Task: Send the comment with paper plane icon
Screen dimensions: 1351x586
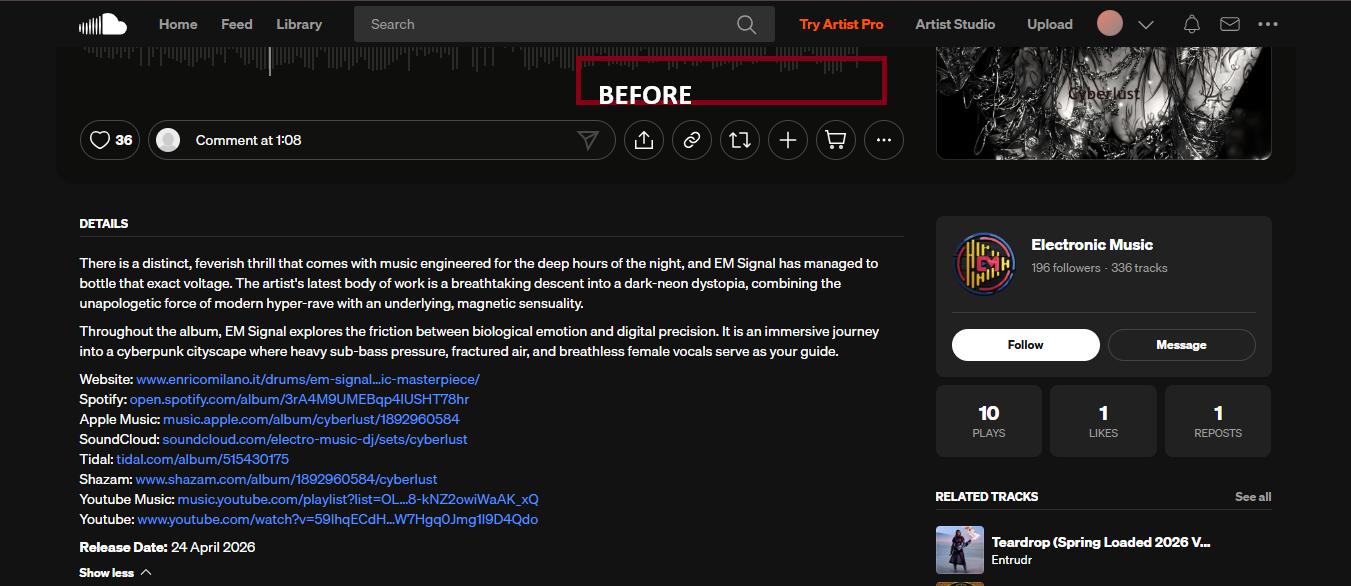Action: click(588, 140)
